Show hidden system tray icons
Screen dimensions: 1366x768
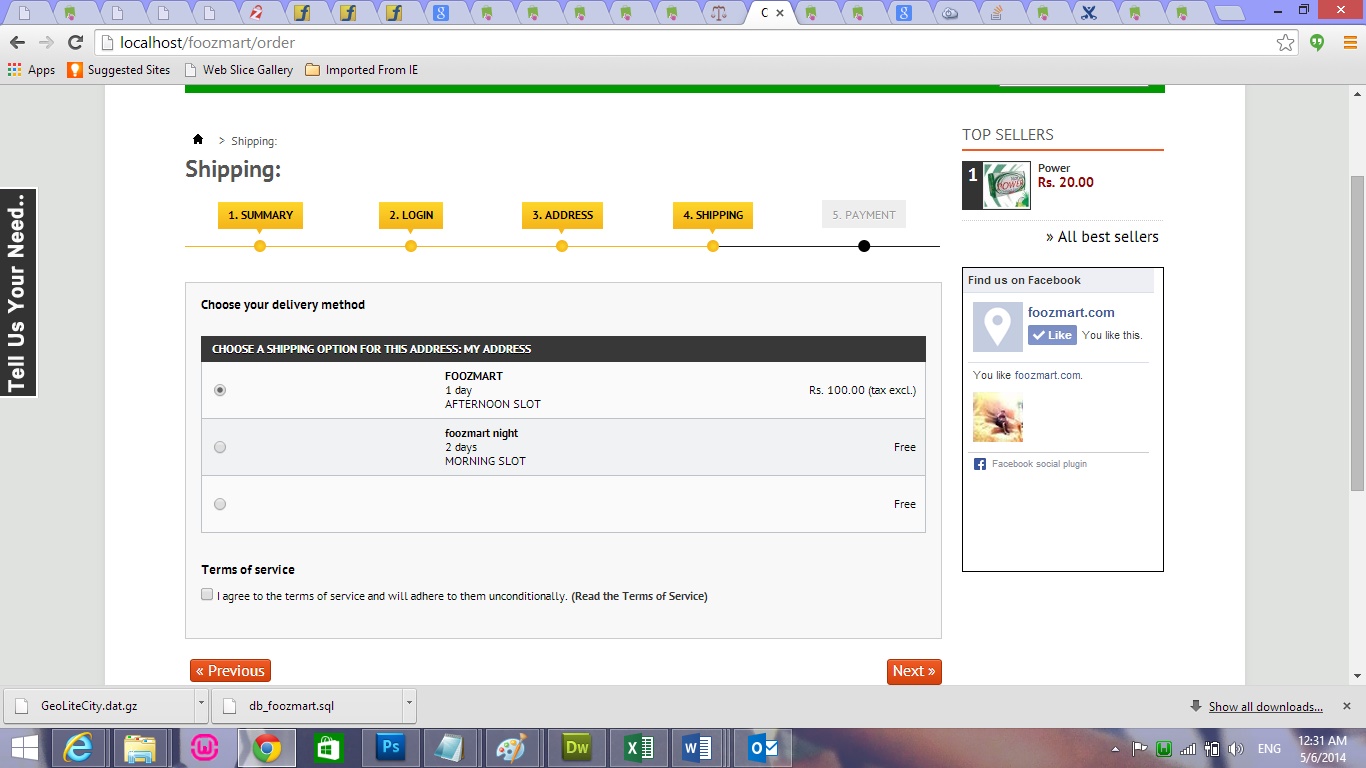(x=1115, y=749)
